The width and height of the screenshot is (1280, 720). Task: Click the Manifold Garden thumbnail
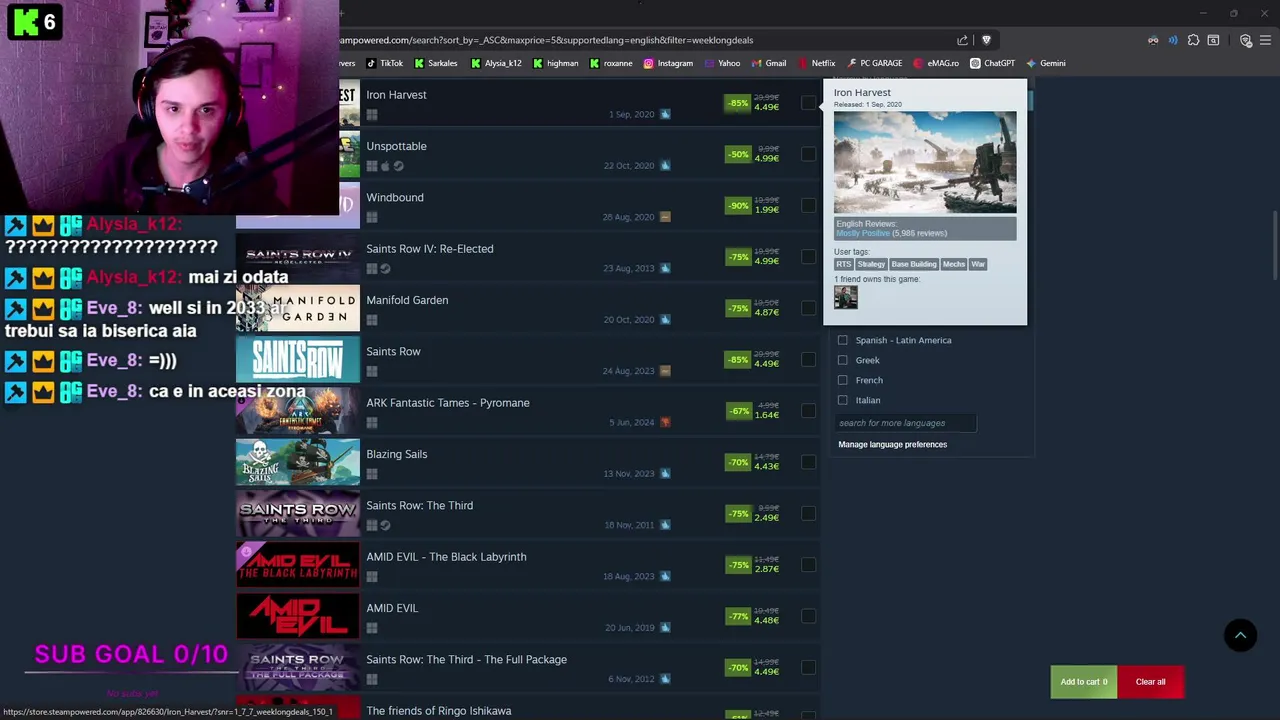coord(298,308)
